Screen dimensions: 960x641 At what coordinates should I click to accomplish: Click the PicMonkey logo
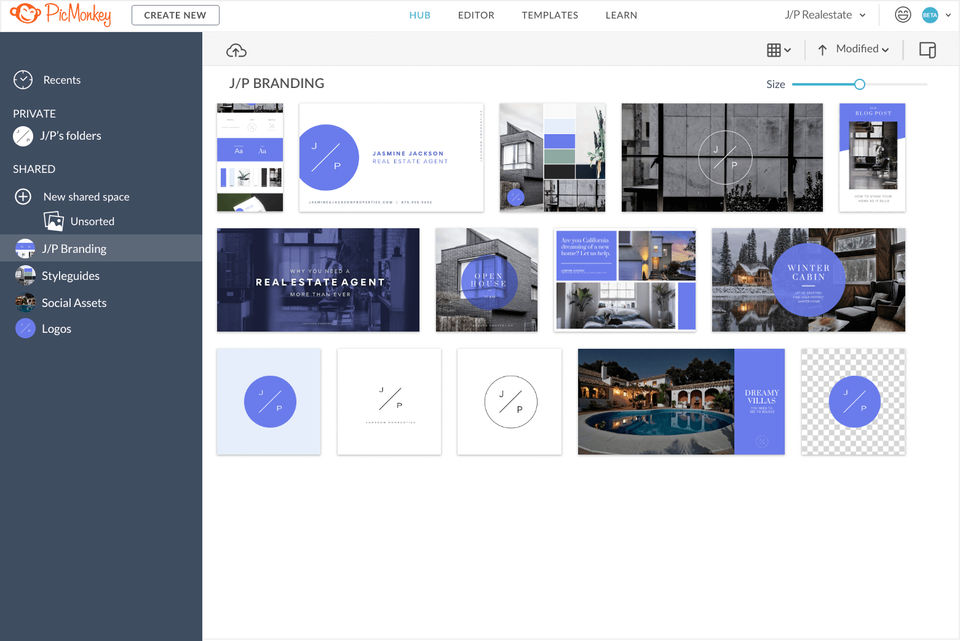(x=61, y=14)
